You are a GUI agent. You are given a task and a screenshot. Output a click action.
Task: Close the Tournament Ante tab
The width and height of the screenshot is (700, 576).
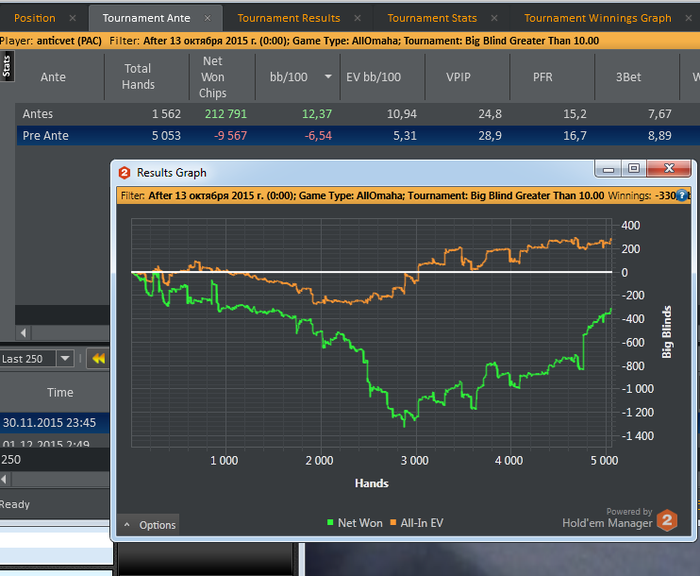coord(207,18)
